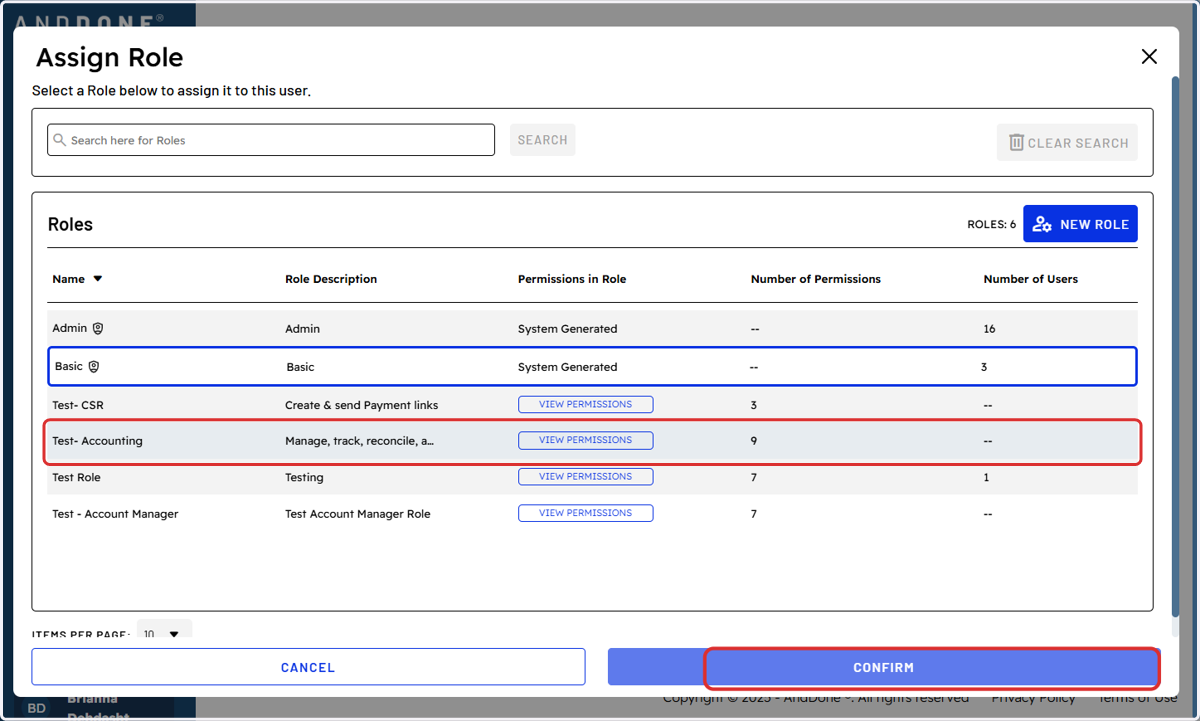View permissions for the Test Role row
Image resolution: width=1200 pixels, height=721 pixels.
585,476
